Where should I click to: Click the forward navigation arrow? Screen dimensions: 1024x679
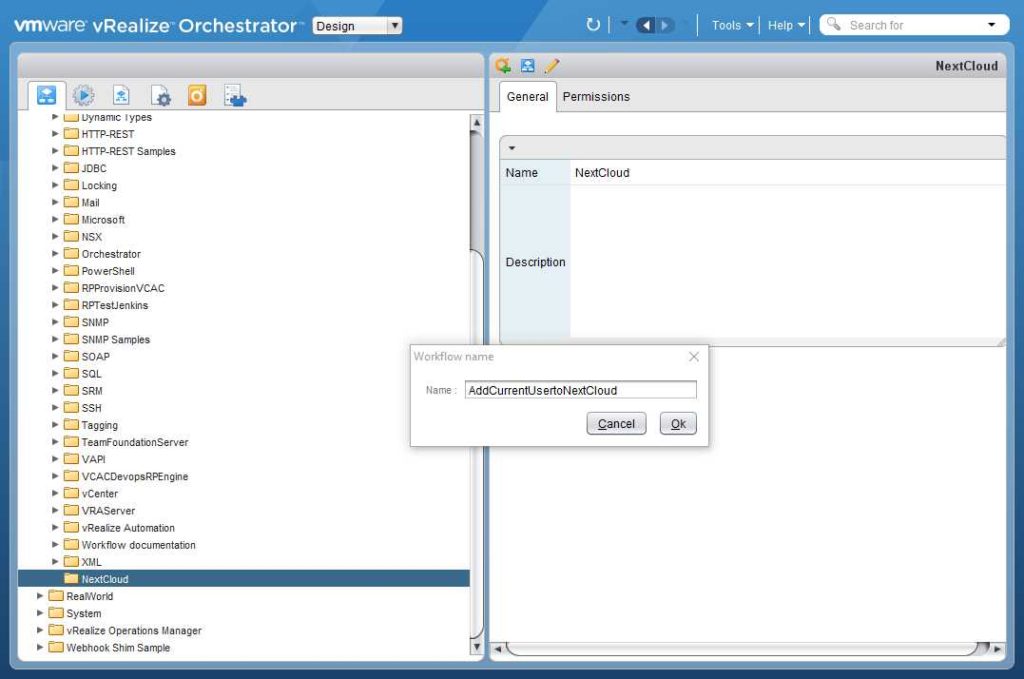(665, 25)
